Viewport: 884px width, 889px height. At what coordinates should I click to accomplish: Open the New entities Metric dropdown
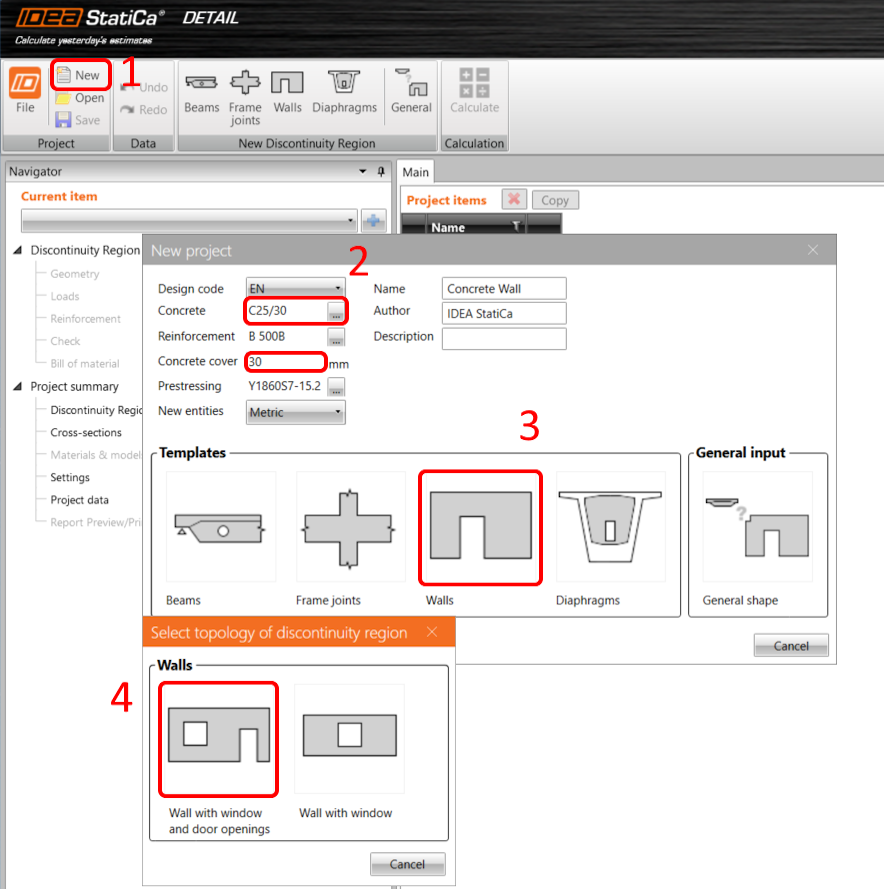coord(295,412)
